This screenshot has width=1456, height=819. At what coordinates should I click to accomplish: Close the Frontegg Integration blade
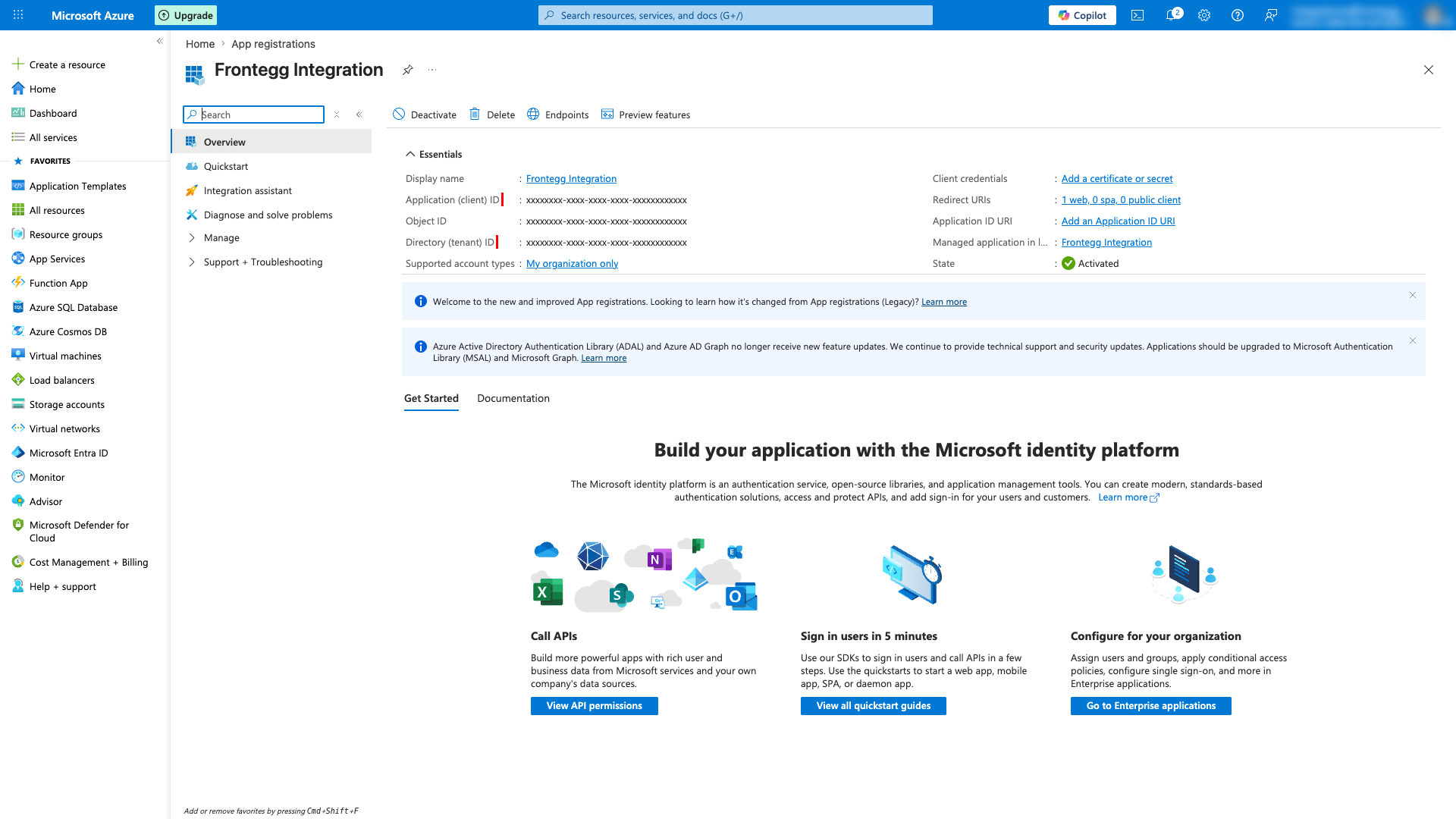tap(1429, 70)
